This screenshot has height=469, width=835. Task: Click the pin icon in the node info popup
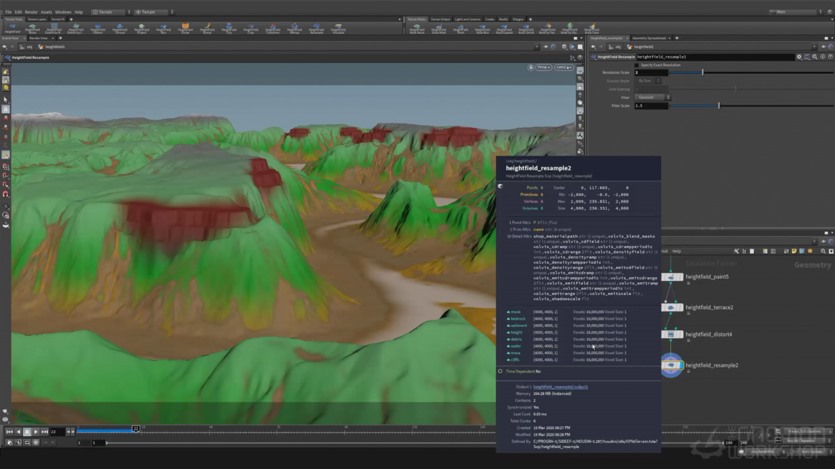[x=500, y=186]
